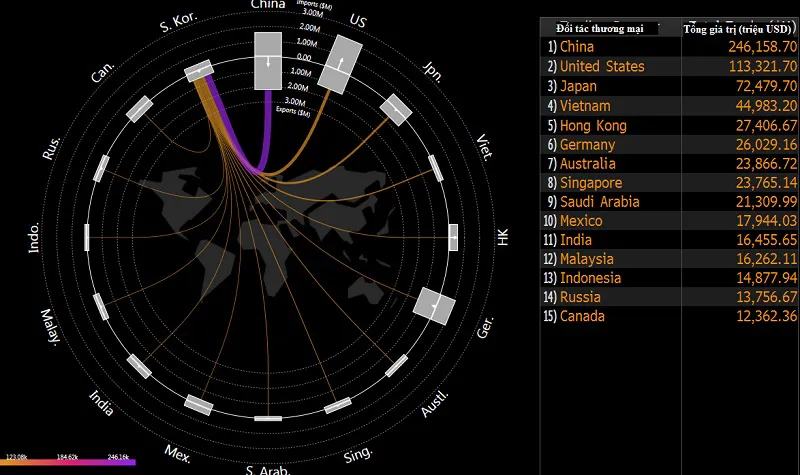Select the Viet. node box

point(436,169)
